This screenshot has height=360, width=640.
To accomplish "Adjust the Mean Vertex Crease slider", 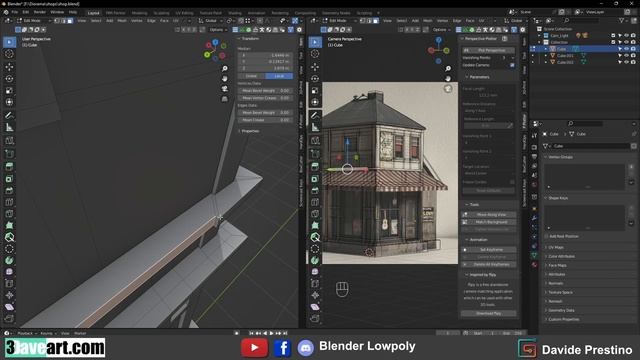I will 265,98.
